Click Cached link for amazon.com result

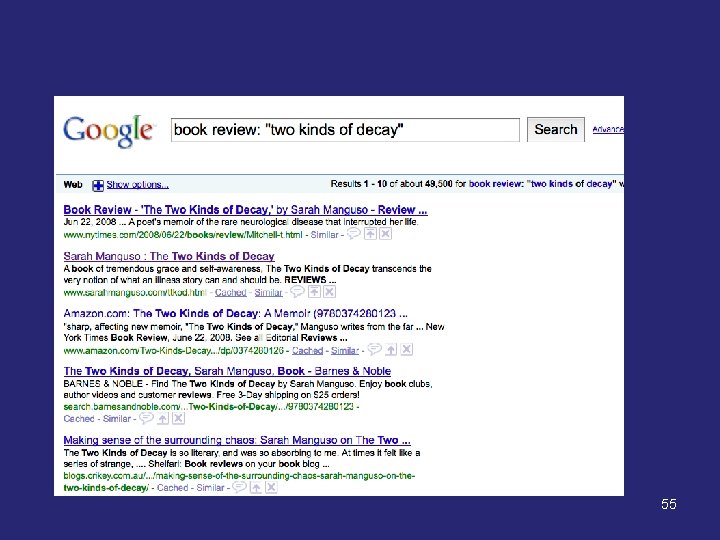308,350
